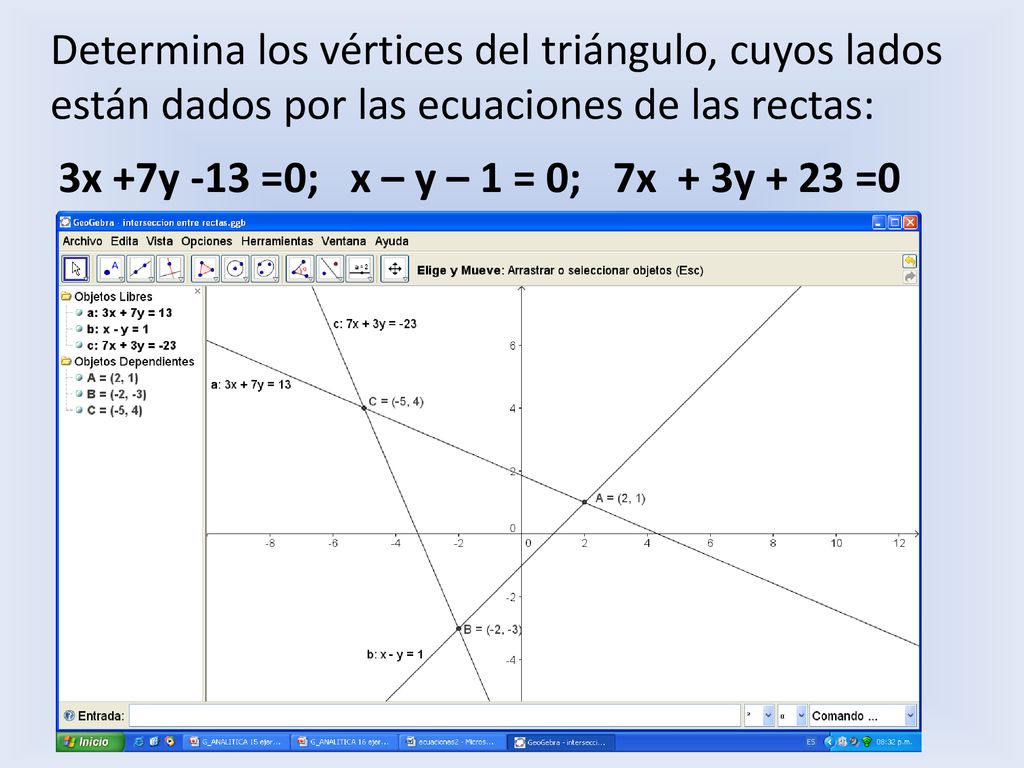Select the Reflect about line tool

coord(330,269)
